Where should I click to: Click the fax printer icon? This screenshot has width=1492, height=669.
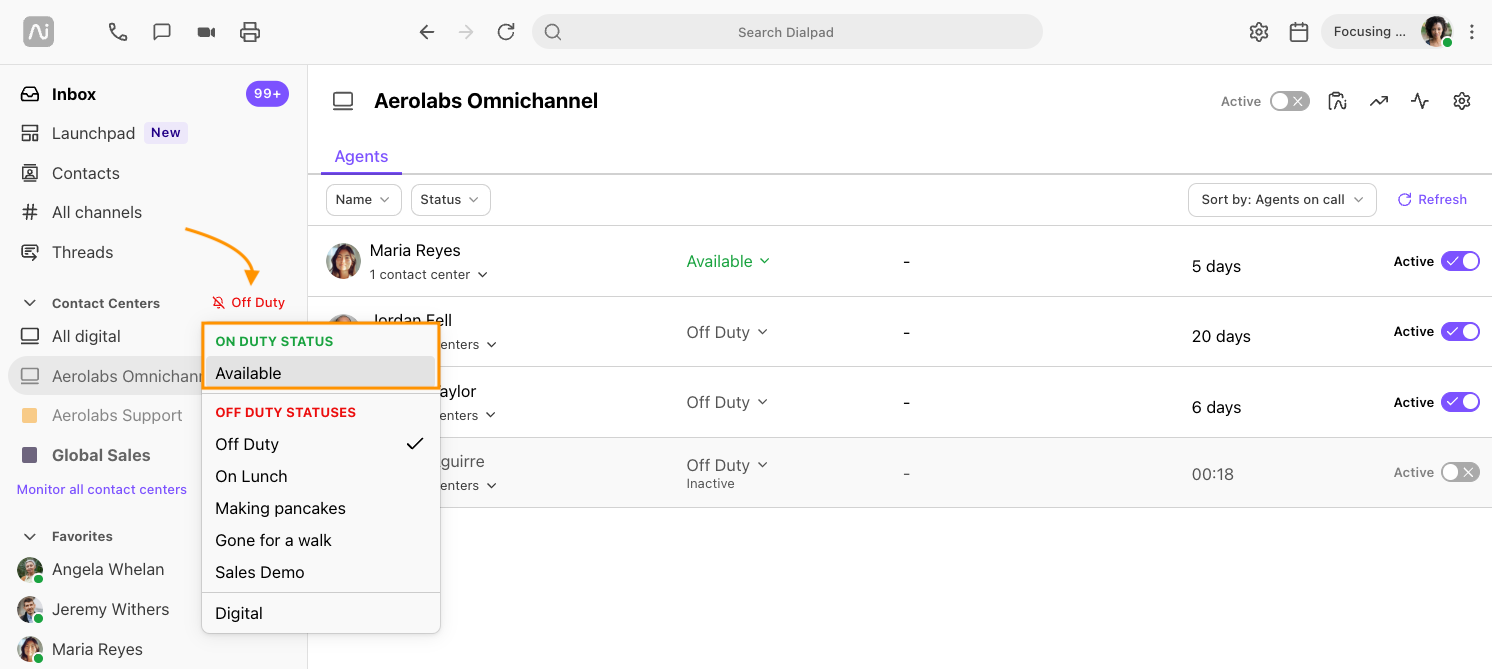coord(250,32)
